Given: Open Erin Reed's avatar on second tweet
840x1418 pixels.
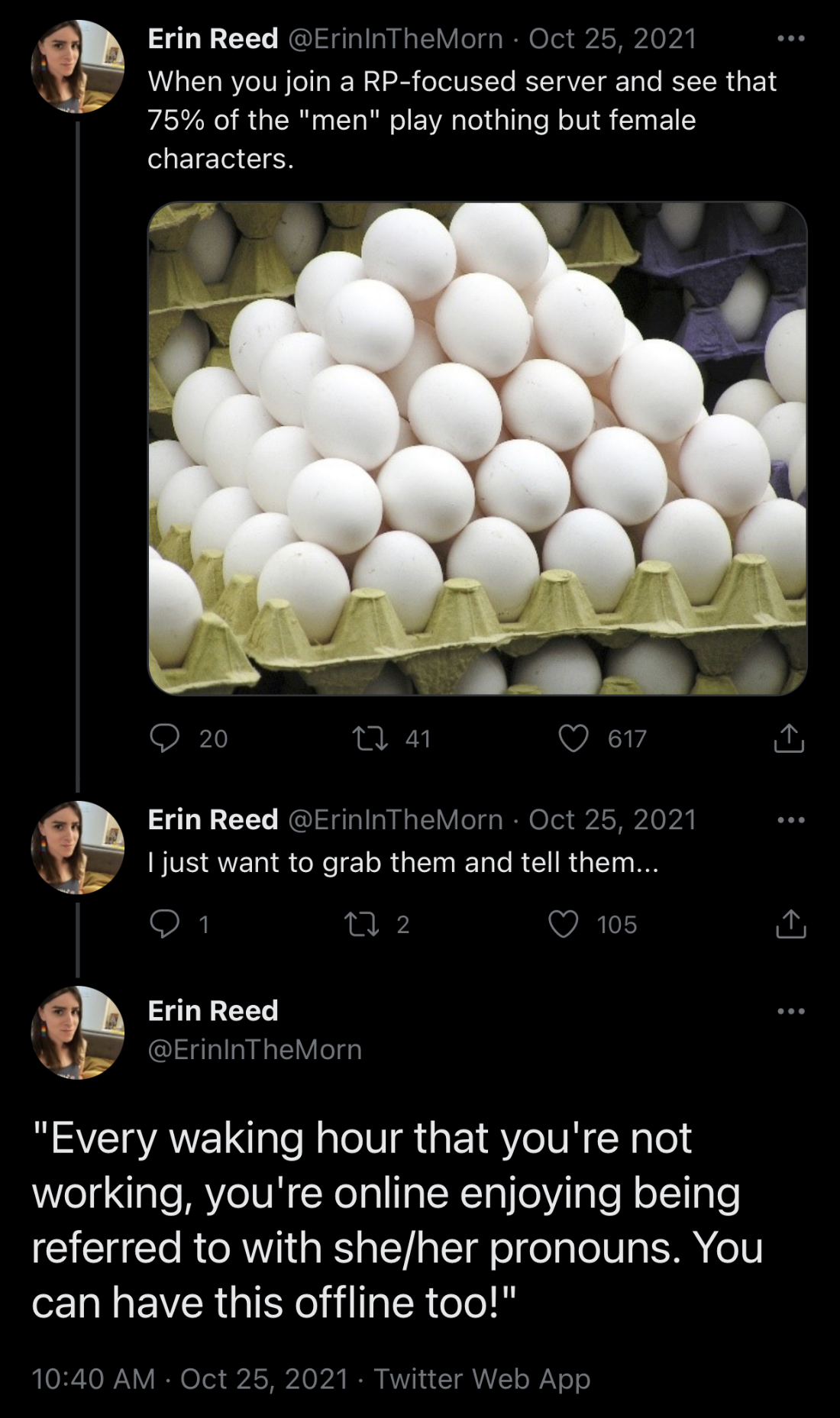Looking at the screenshot, I should point(77,847).
